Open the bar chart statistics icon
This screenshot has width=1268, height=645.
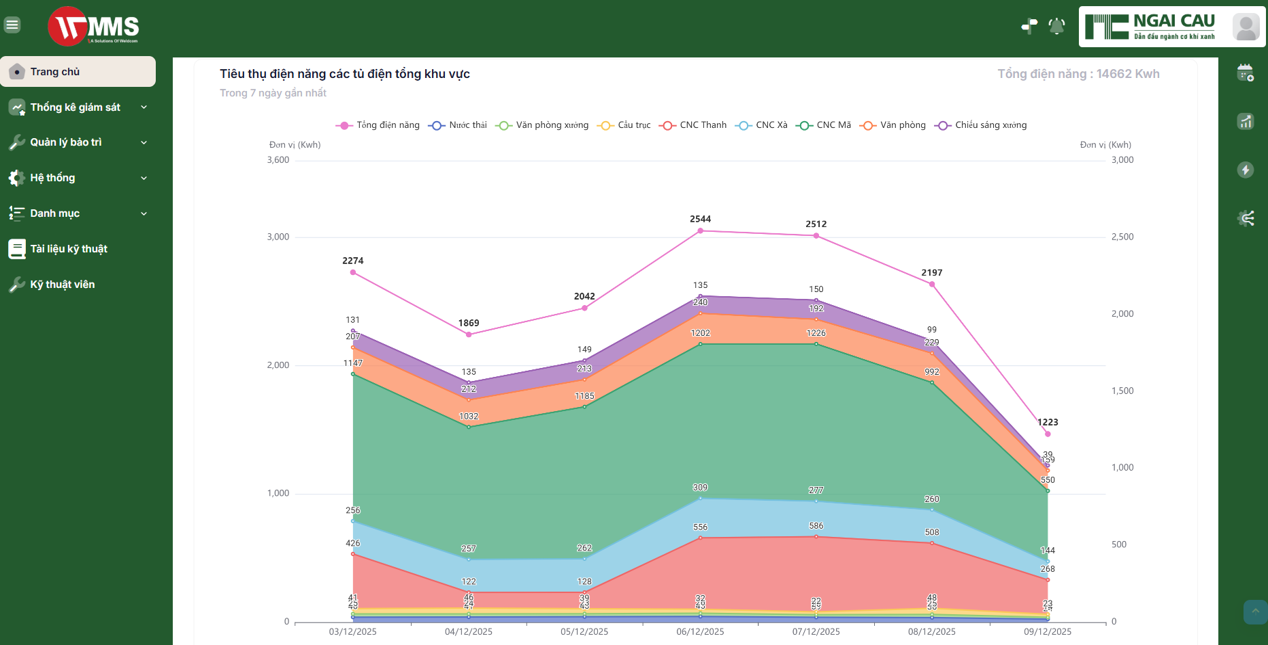(1245, 121)
